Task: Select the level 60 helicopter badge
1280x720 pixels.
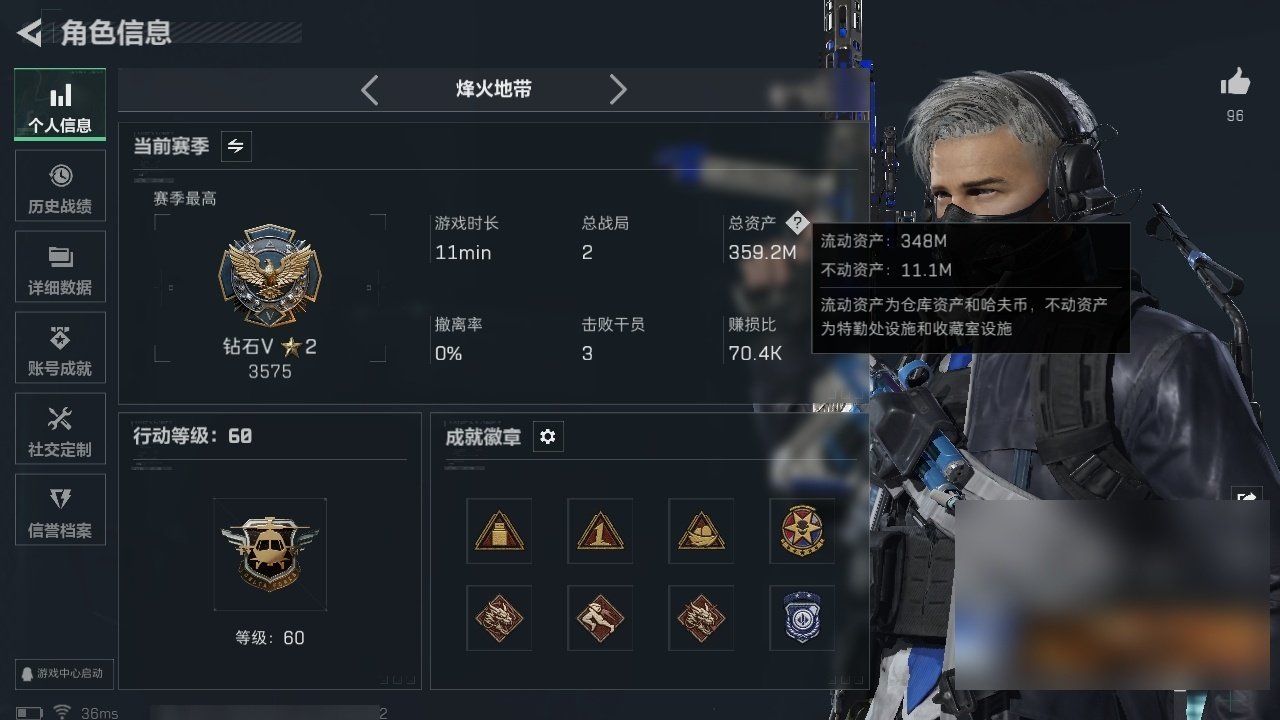Action: [x=270, y=554]
